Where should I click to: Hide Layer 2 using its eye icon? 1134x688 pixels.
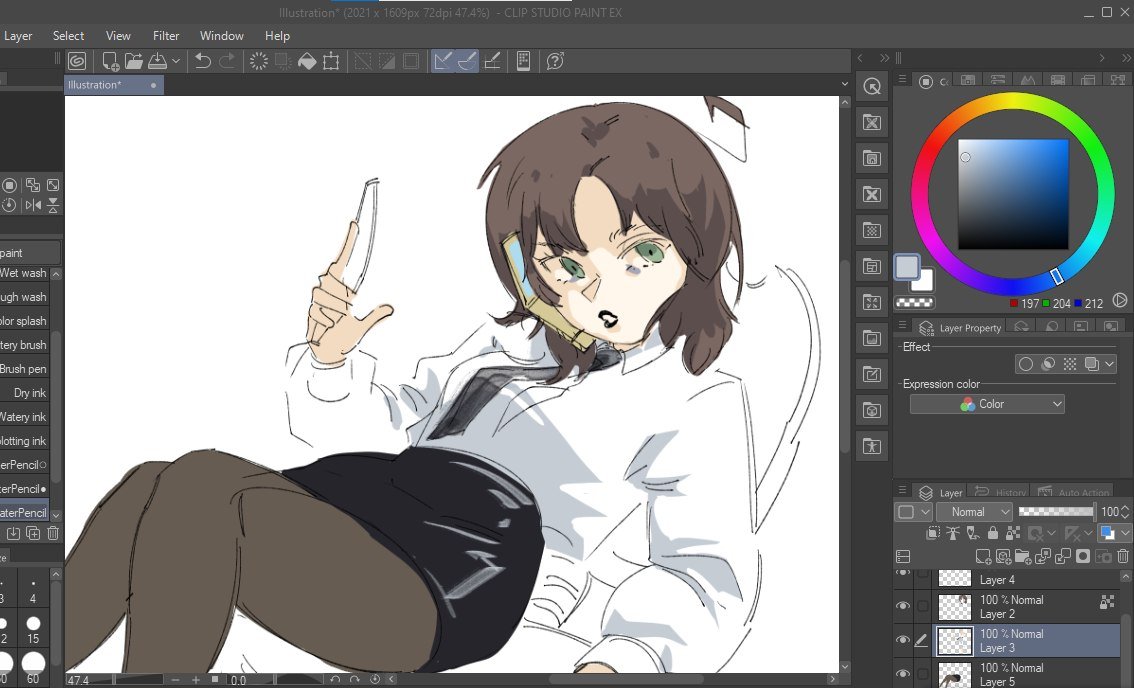(x=903, y=606)
